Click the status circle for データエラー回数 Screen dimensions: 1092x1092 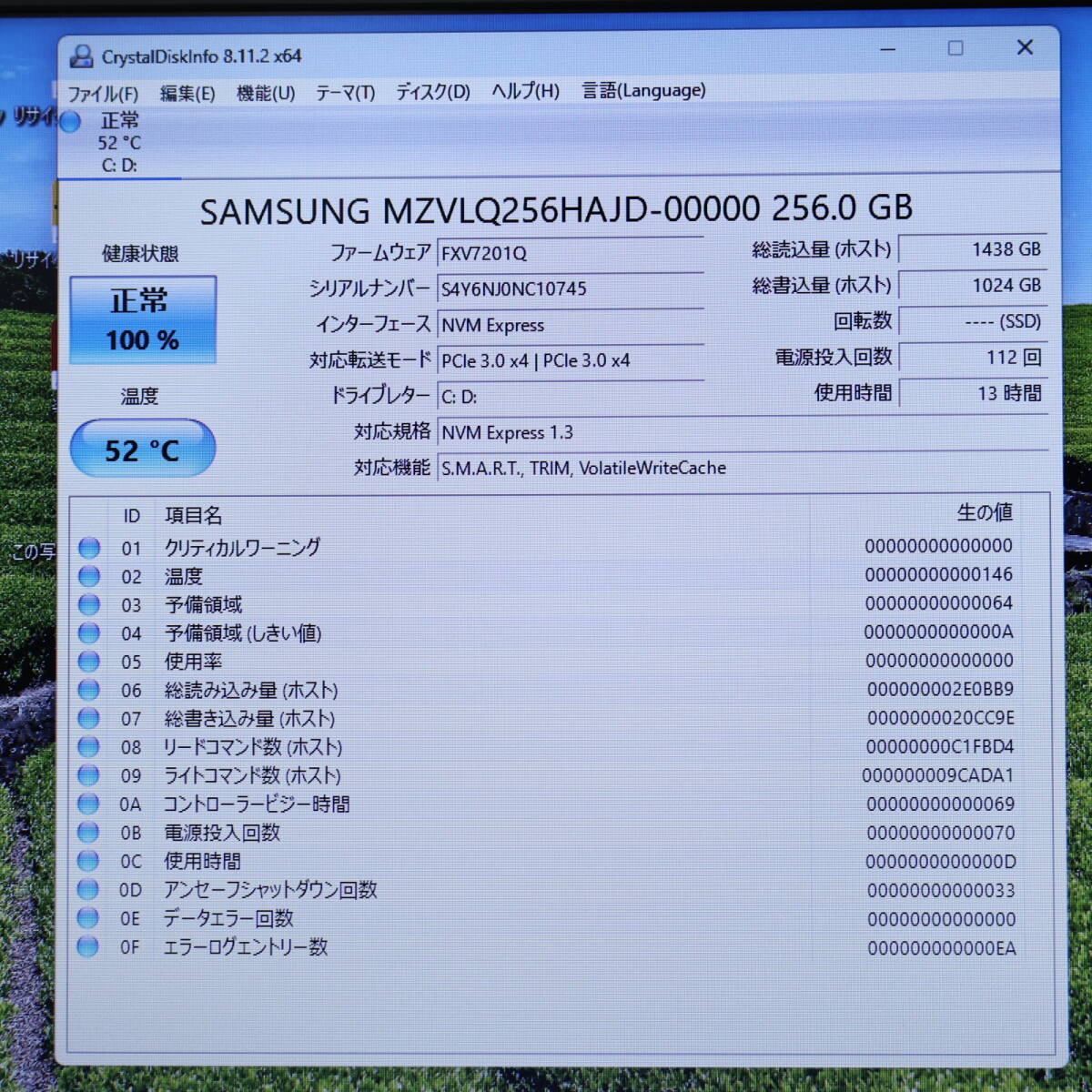coord(88,918)
